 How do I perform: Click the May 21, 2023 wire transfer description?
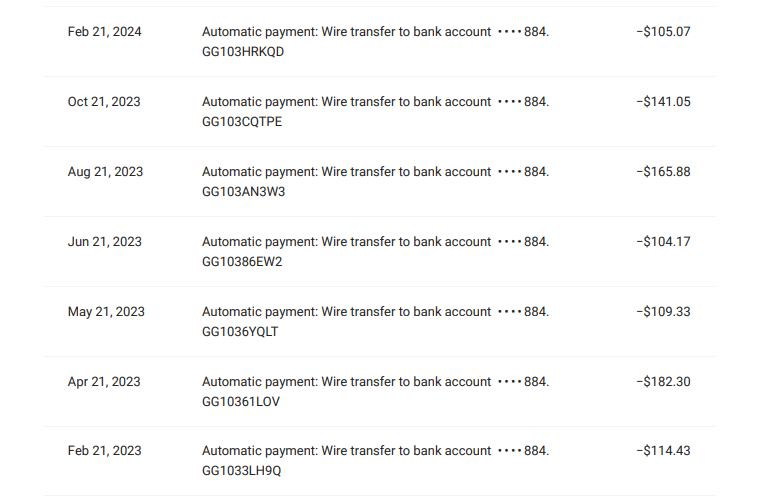point(376,312)
